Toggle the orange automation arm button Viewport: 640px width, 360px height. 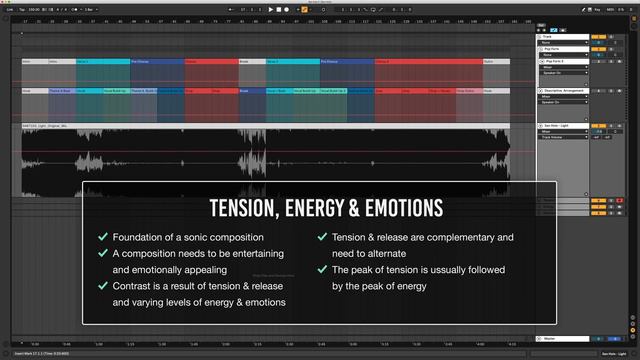click(304, 9)
